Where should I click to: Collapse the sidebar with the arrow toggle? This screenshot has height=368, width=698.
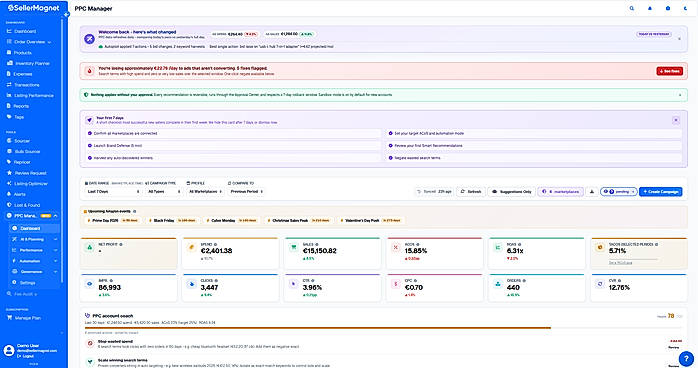pyautogui.click(x=66, y=15)
